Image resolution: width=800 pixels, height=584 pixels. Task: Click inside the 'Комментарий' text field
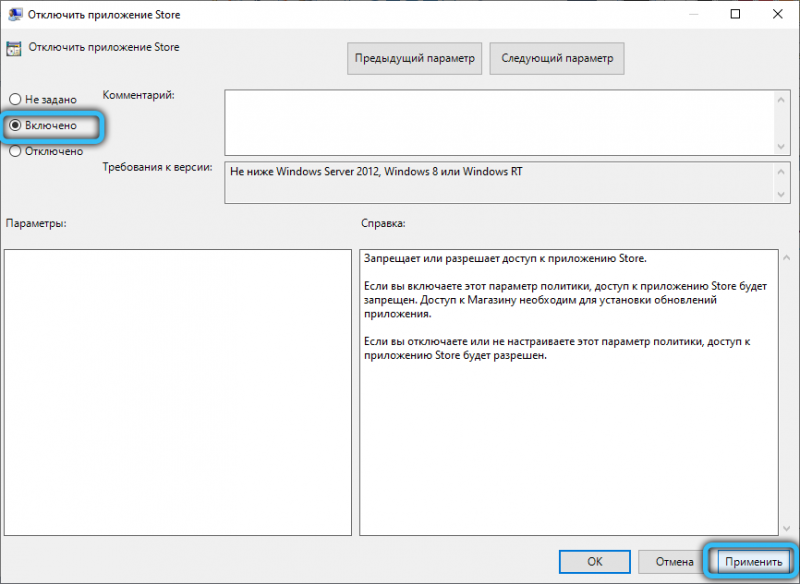tap(497, 123)
